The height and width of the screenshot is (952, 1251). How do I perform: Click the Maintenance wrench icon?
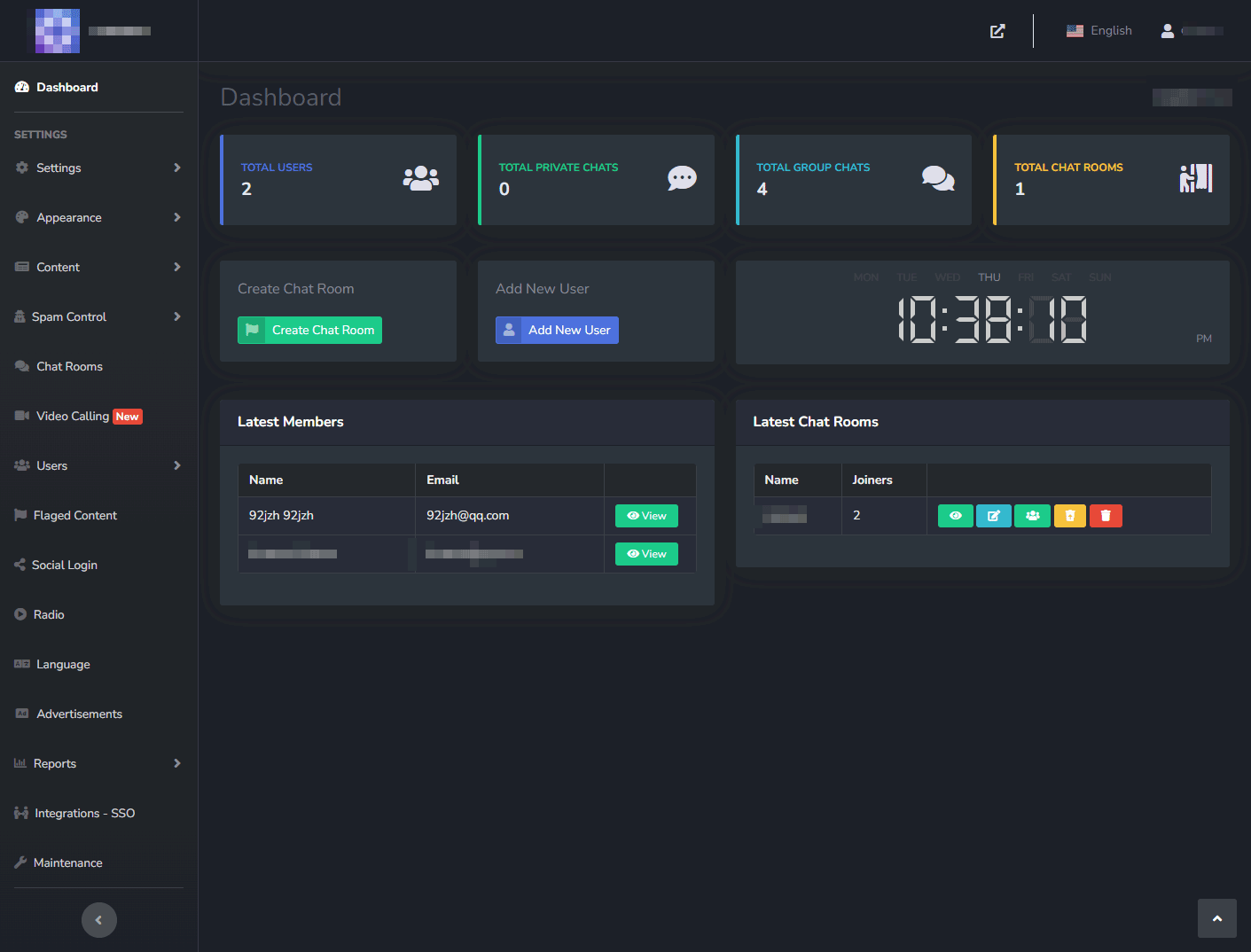tap(20, 862)
